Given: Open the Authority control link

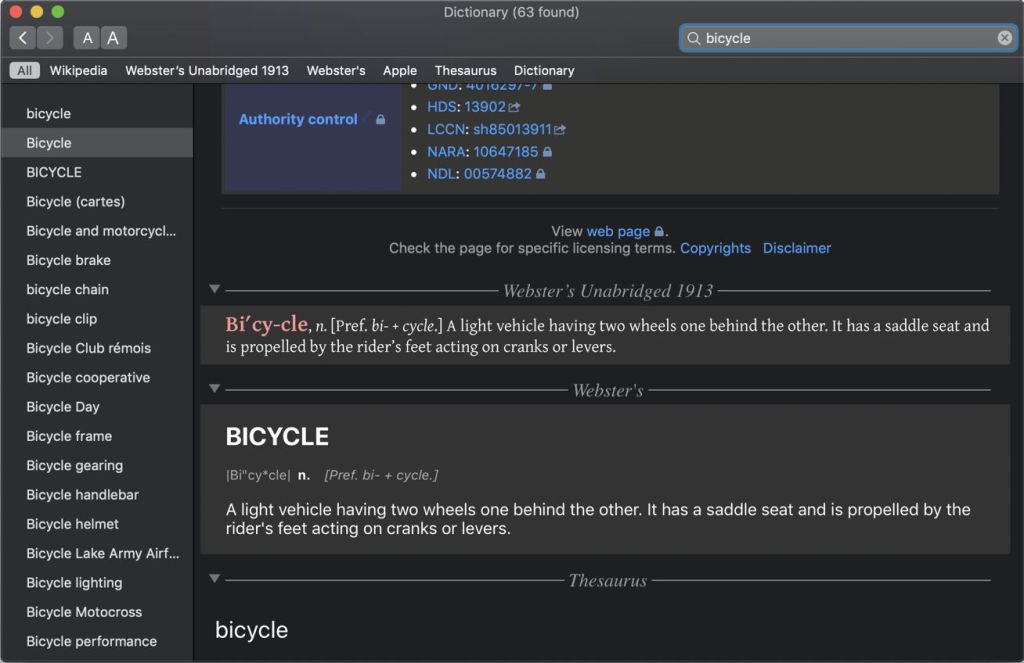Looking at the screenshot, I should click(298, 119).
